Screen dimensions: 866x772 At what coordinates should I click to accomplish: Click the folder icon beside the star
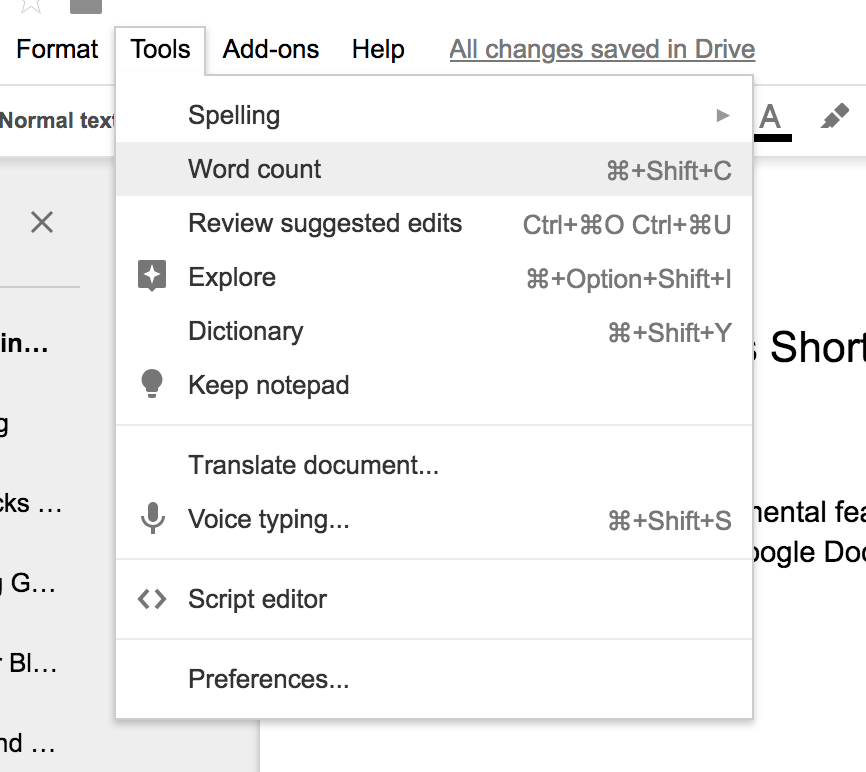[86, 6]
